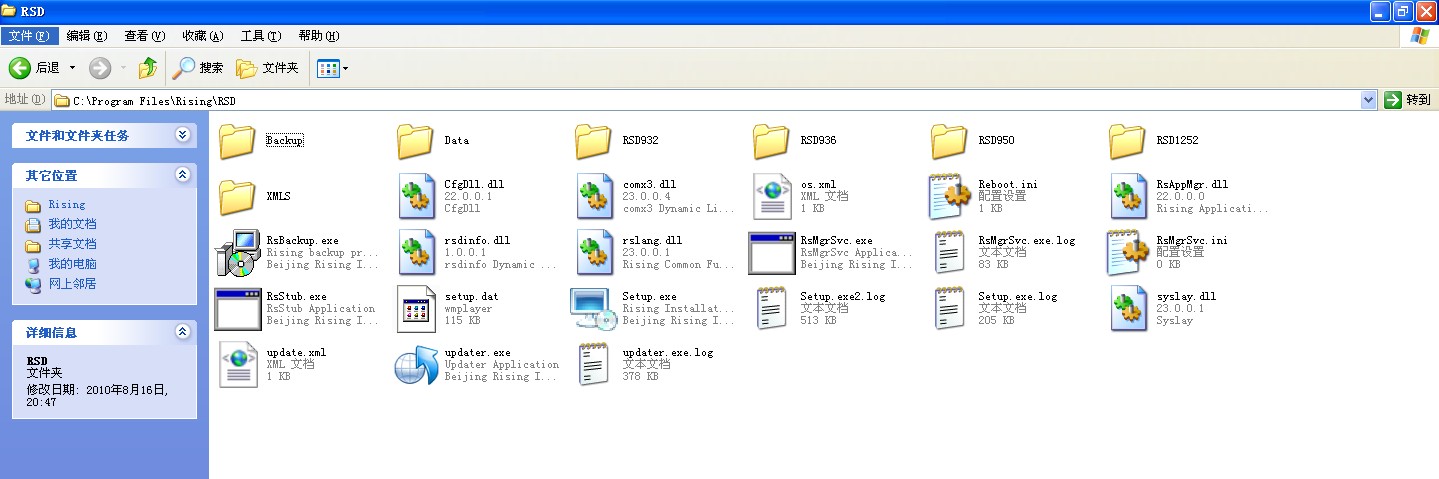Select the updater.exe globe icon
The width and height of the screenshot is (1439, 479).
[415, 365]
